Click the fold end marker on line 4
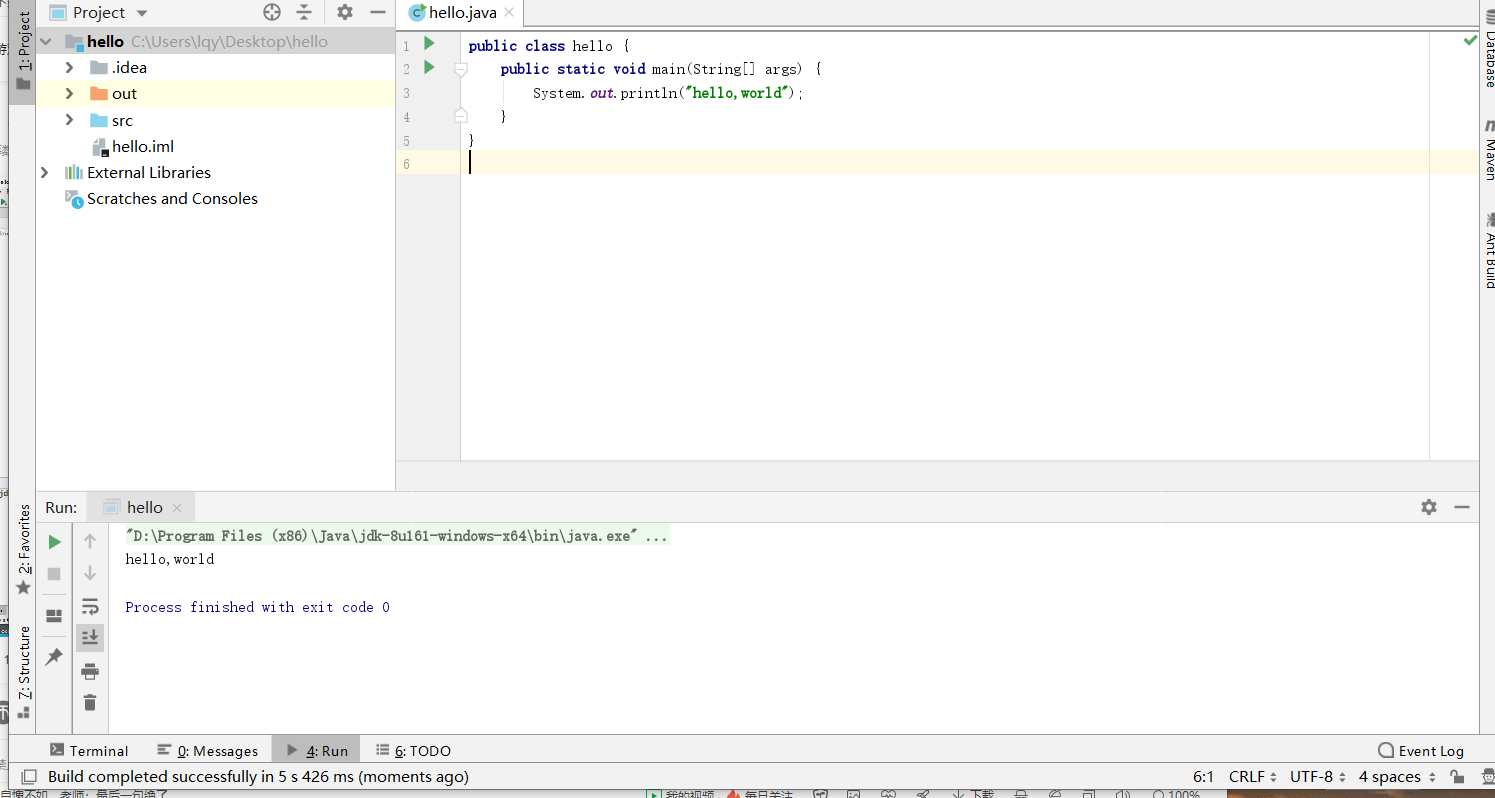 (460, 115)
